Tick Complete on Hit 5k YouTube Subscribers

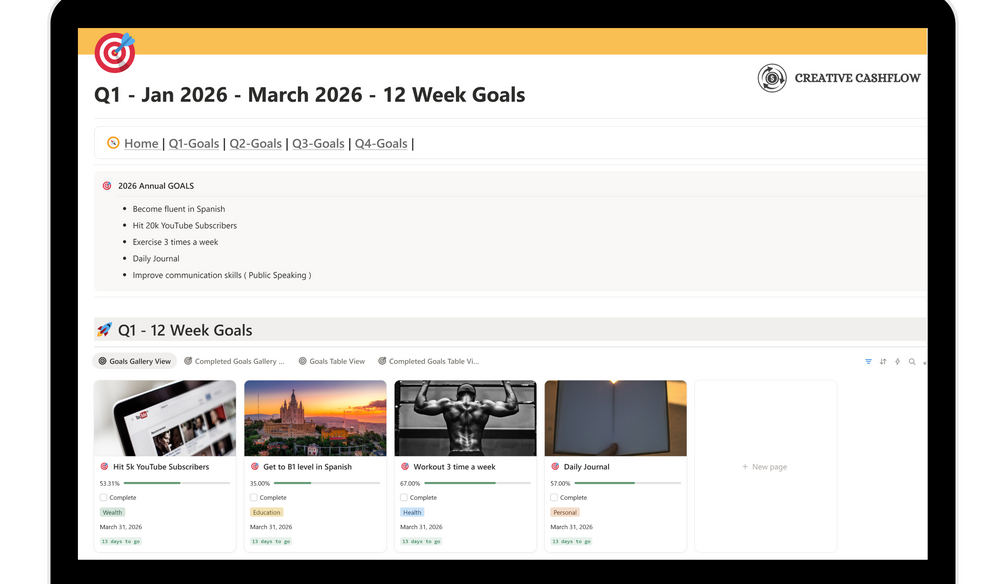coord(103,497)
